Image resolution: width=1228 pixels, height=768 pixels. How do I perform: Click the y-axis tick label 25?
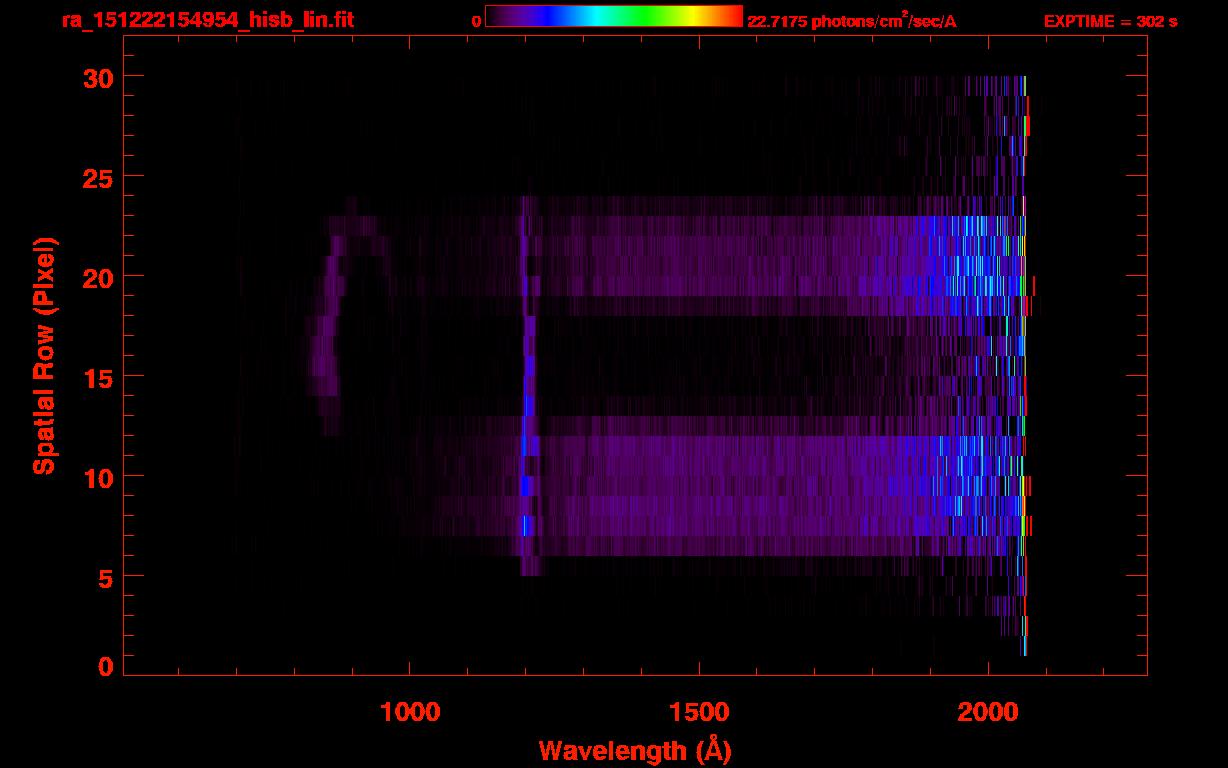tap(97, 177)
